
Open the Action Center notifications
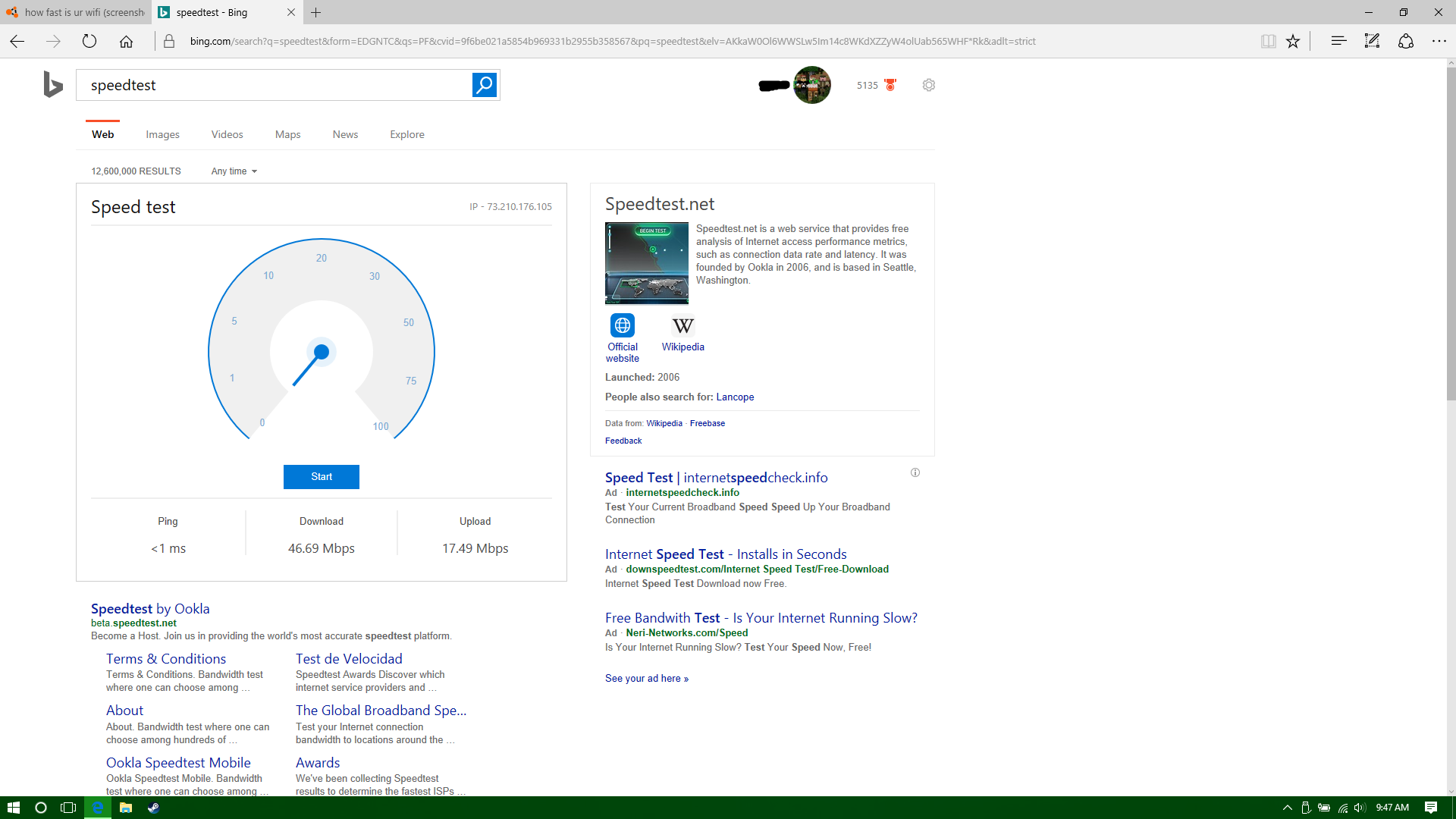(1431, 808)
